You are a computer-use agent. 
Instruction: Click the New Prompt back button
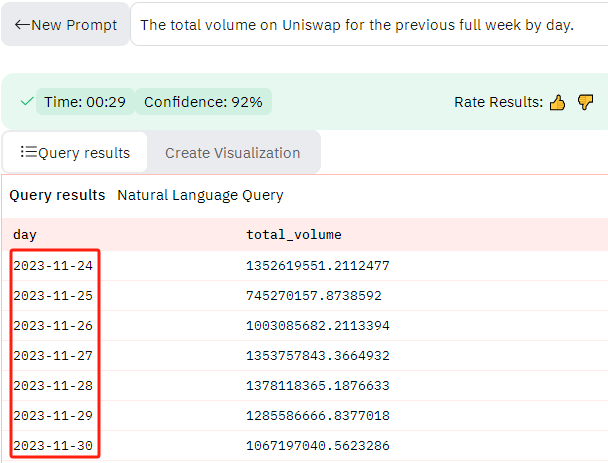coord(66,24)
